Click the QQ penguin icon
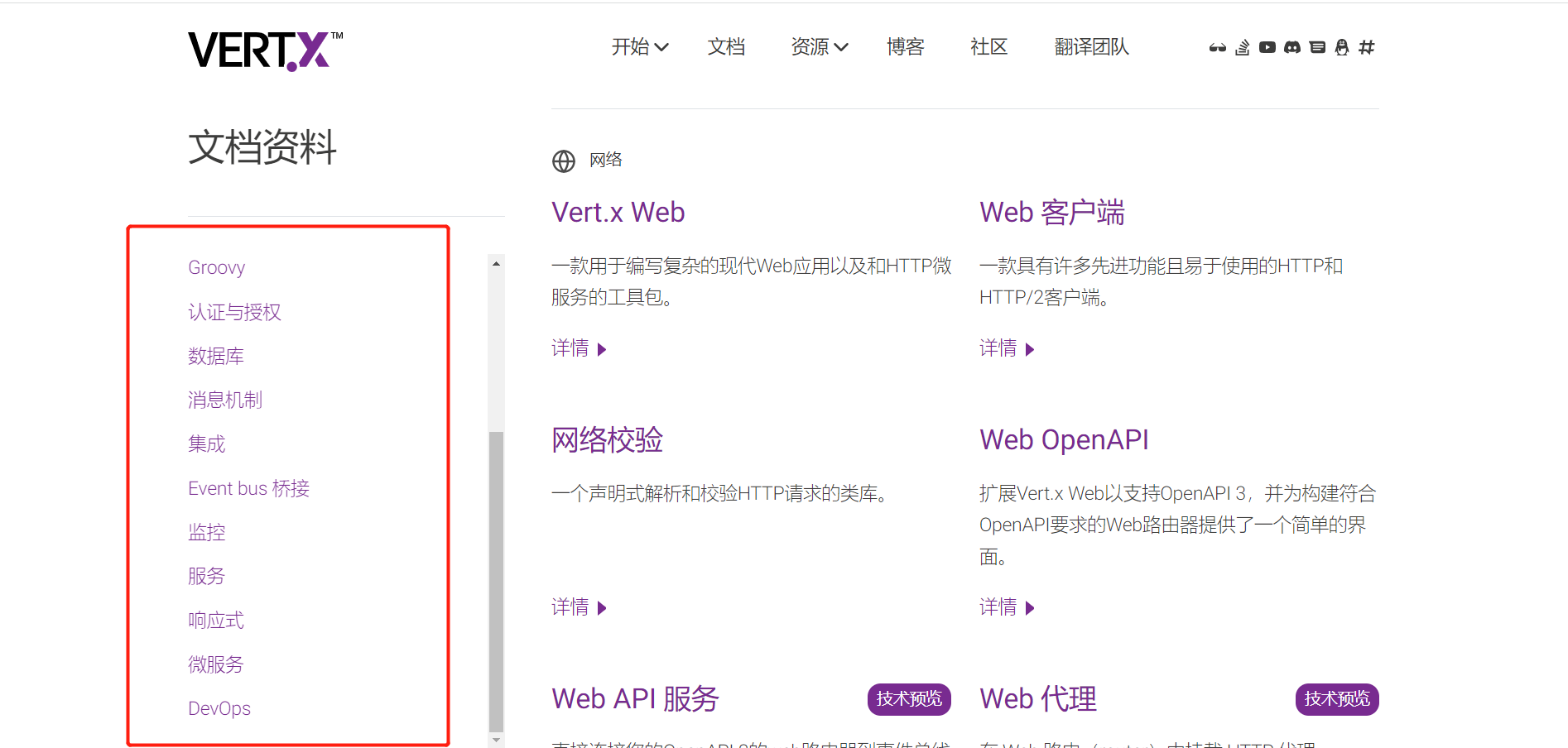1568x748 pixels. point(1342,47)
